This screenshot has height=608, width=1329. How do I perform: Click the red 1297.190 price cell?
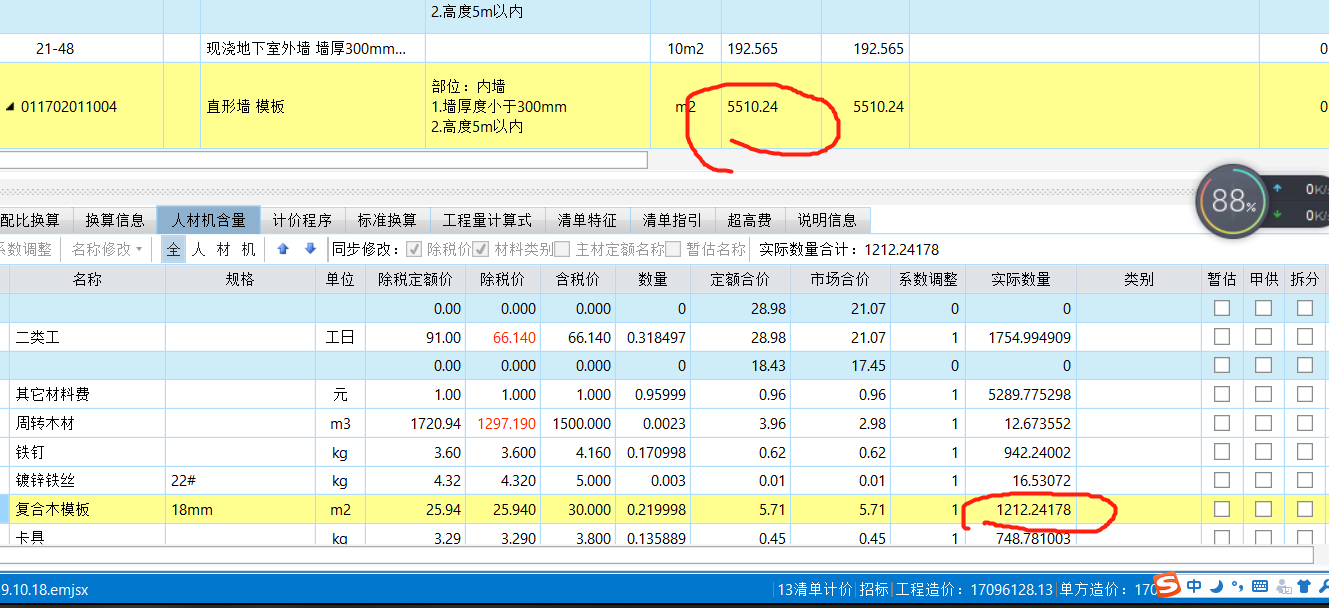(x=504, y=424)
